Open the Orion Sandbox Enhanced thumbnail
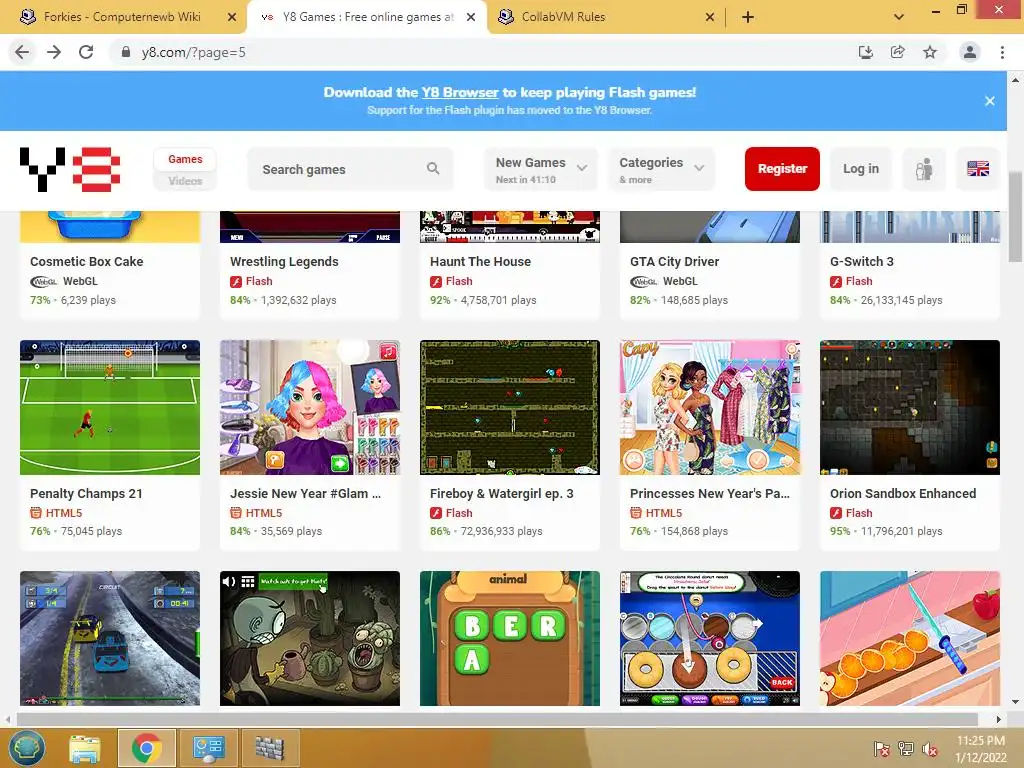The width and height of the screenshot is (1024, 768). (910, 407)
